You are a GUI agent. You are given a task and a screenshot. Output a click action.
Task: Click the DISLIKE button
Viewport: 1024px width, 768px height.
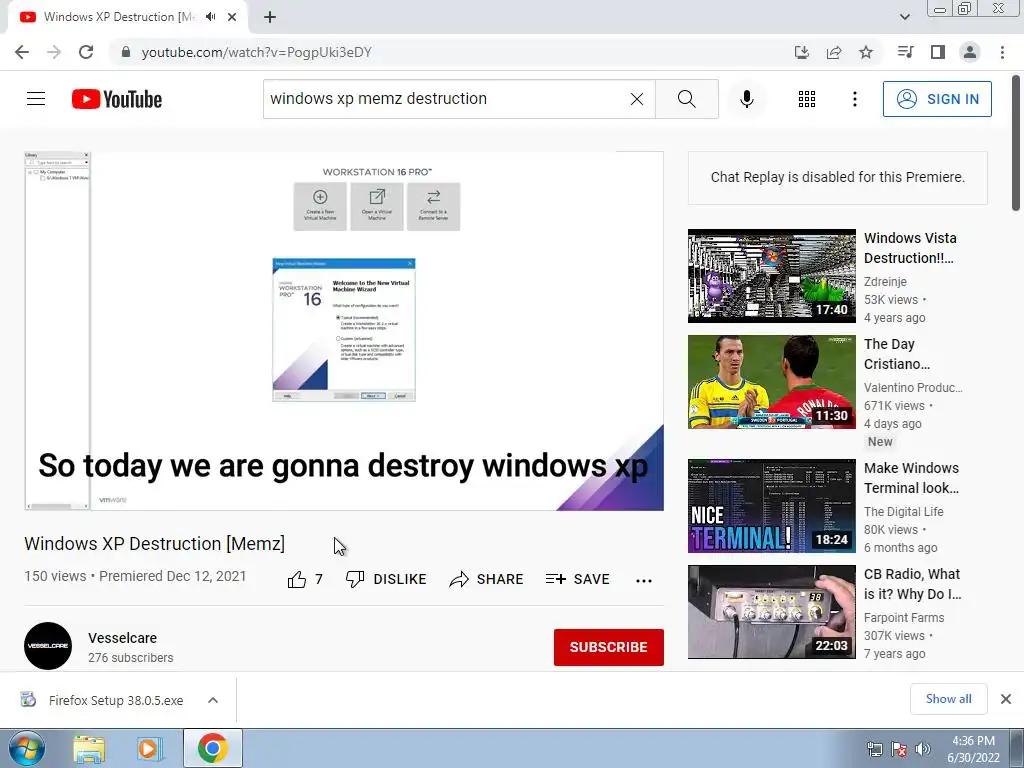tap(386, 579)
